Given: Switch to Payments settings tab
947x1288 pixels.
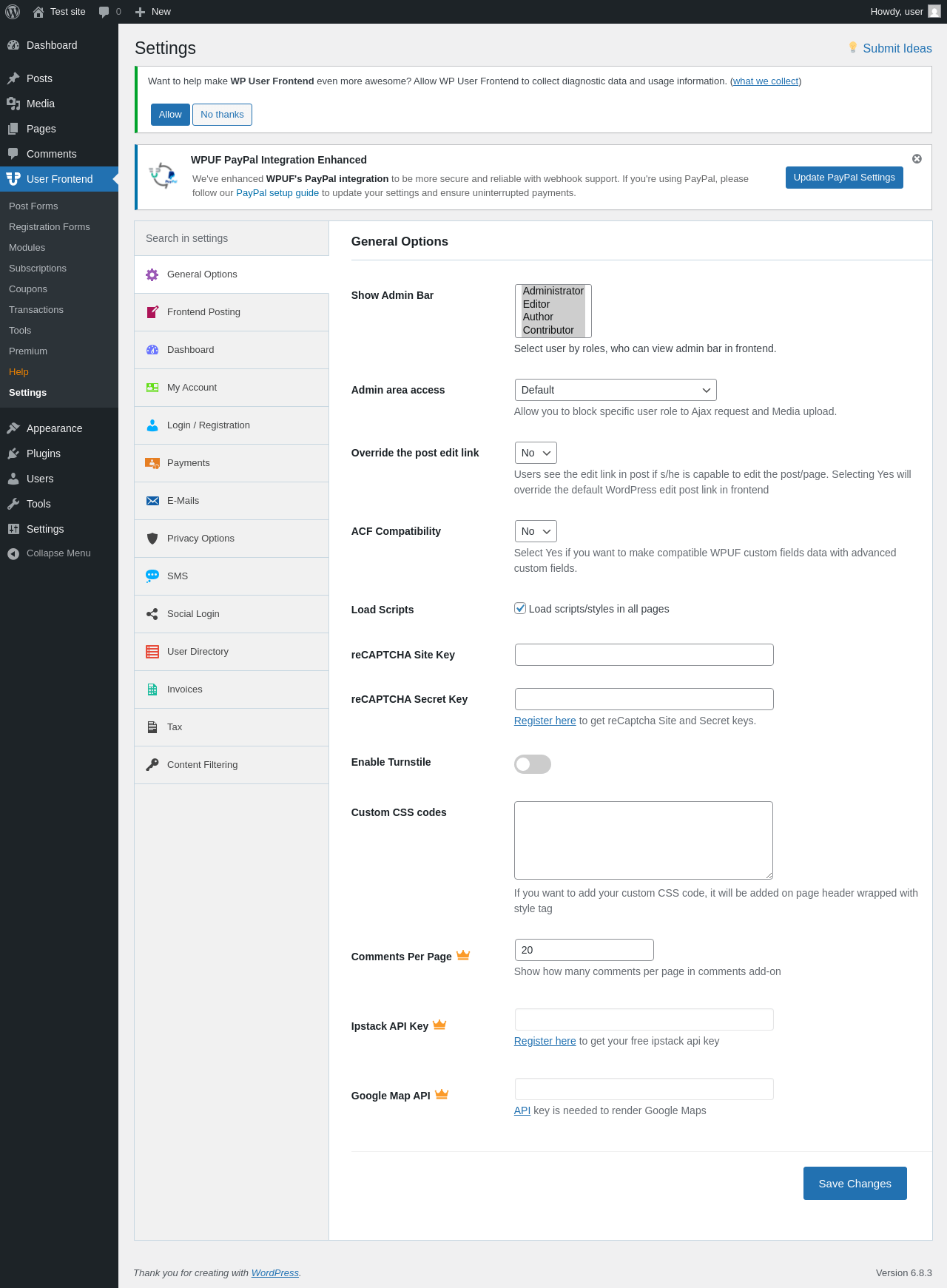Looking at the screenshot, I should pos(232,463).
